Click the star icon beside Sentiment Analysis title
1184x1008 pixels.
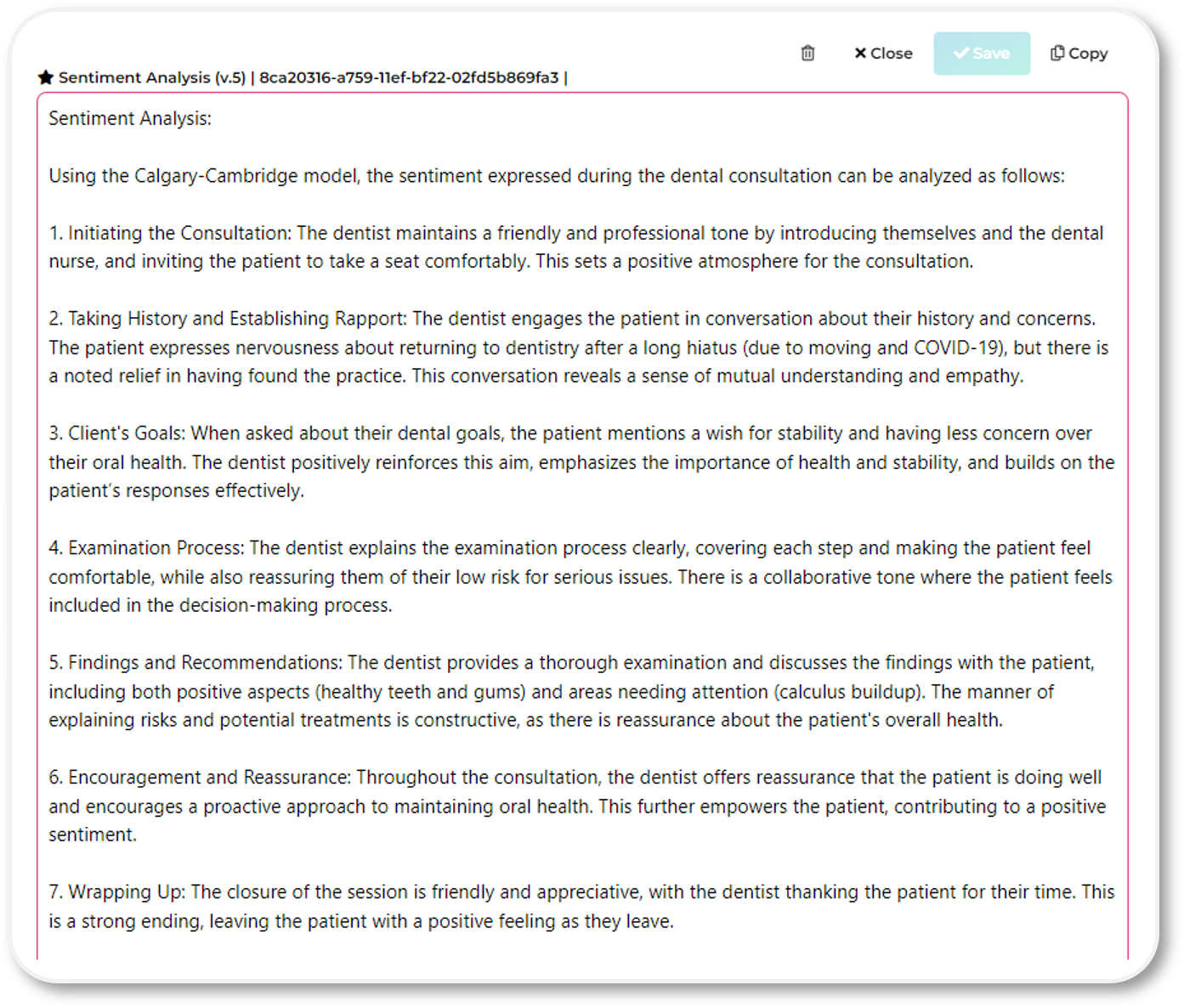pos(46,77)
